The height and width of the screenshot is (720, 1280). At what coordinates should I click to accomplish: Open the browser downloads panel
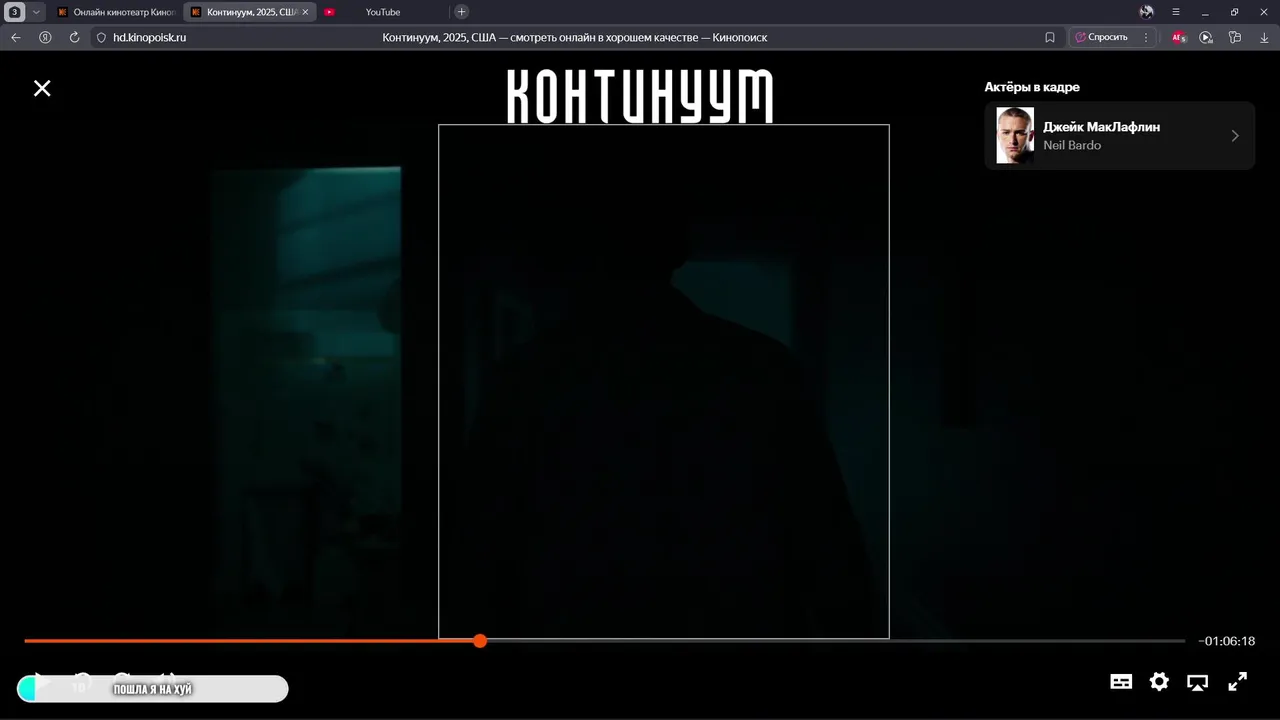pyautogui.click(x=1264, y=37)
